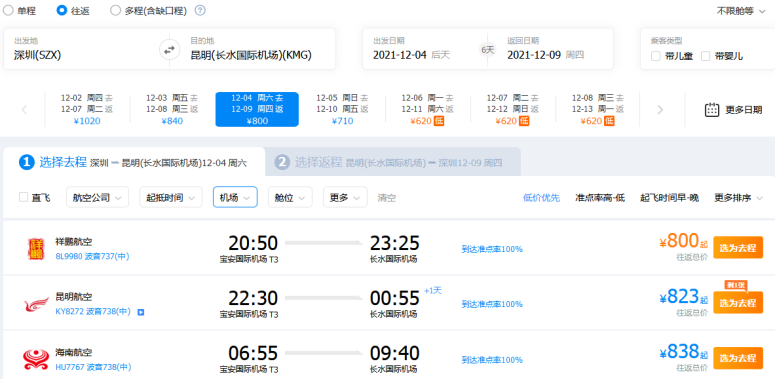Viewport: 777px width, 379px height.
Task: Click the Hainan Airlines logo
Action: [x=36, y=360]
